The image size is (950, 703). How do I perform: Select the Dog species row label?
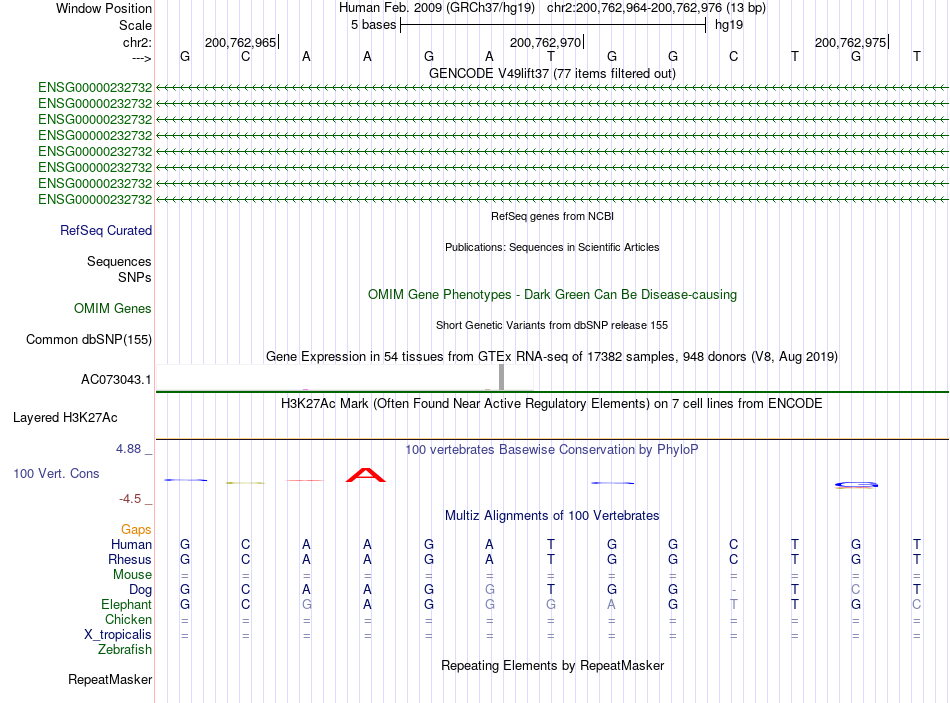tap(140, 590)
